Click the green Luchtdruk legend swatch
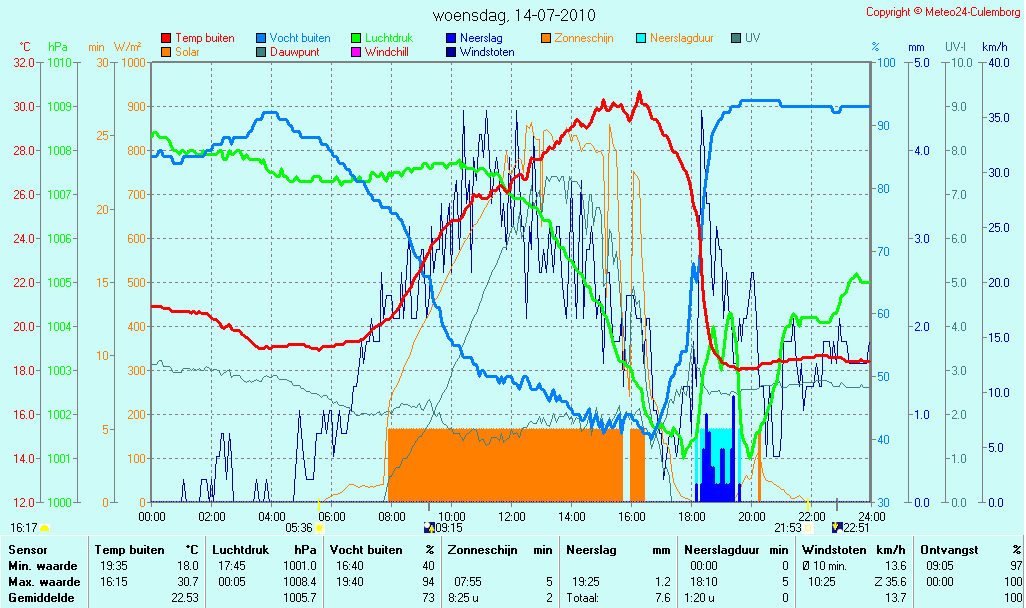 coord(357,39)
